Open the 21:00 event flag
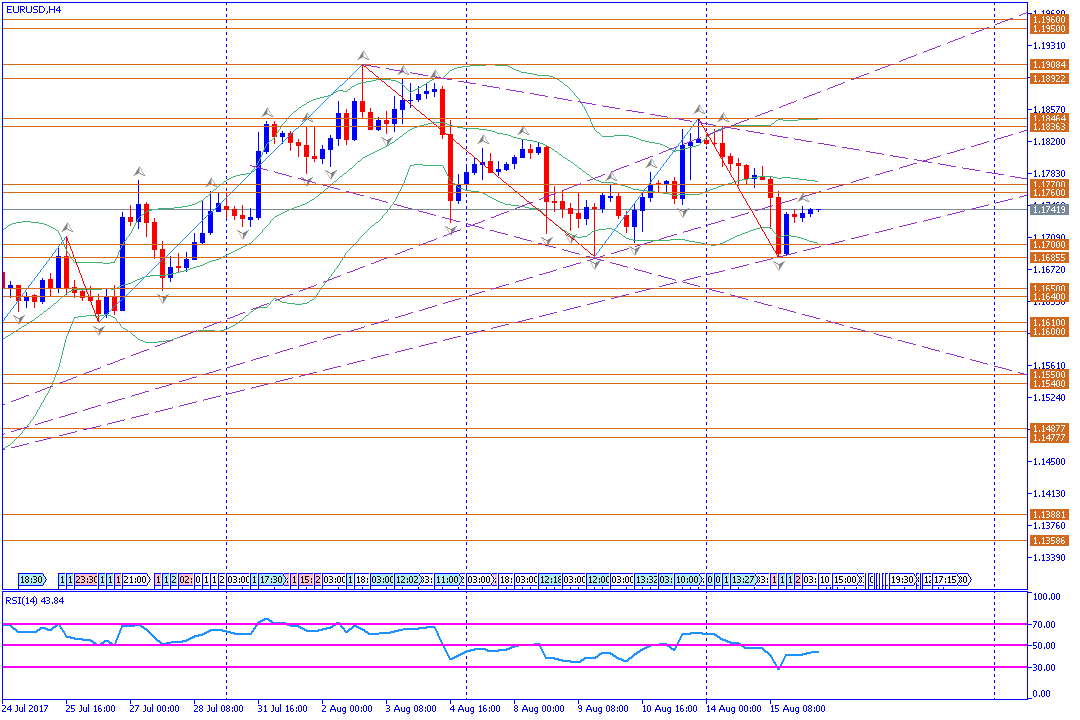The image size is (1080, 720). tap(136, 579)
